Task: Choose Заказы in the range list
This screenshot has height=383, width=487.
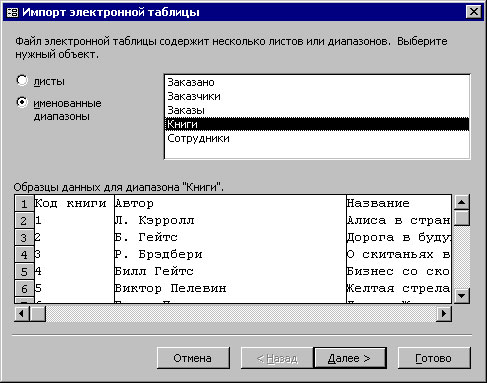Action: 317,110
